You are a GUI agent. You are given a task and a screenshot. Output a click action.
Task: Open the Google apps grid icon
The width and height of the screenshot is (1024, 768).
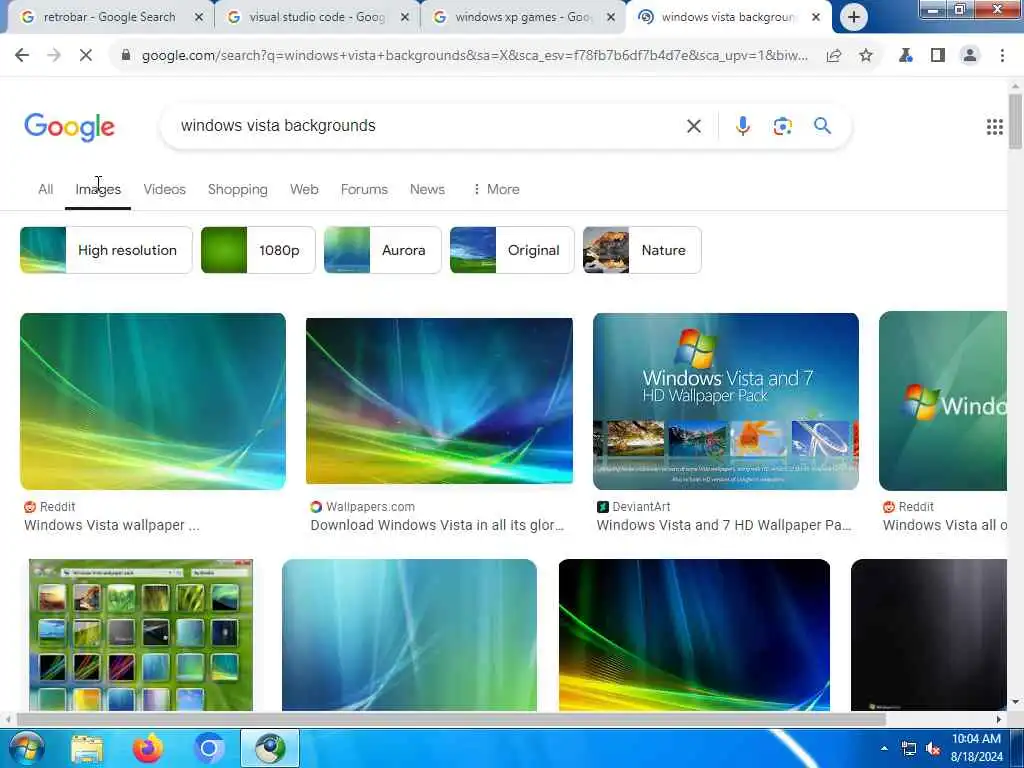[995, 127]
